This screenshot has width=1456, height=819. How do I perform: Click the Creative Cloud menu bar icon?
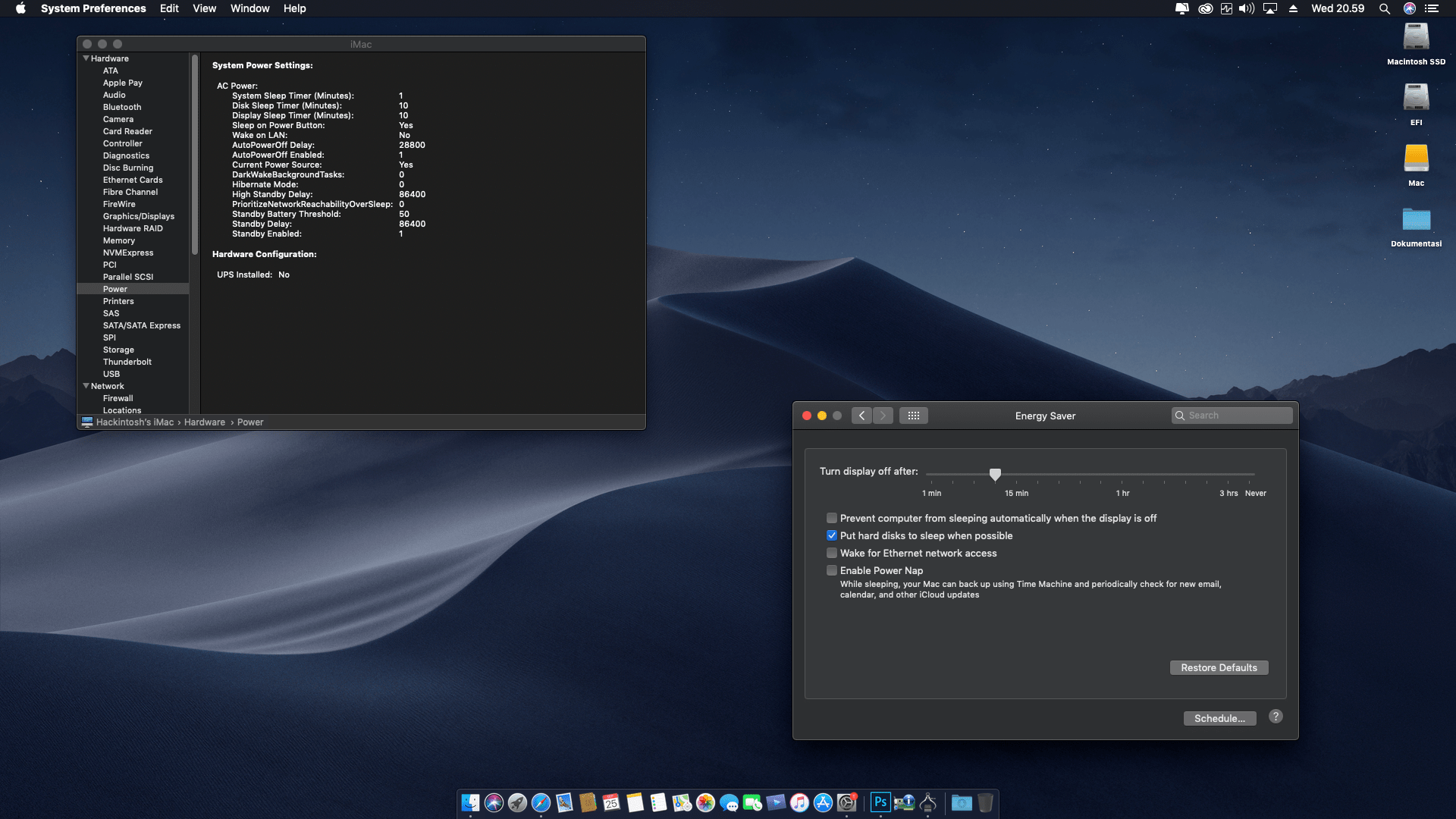click(x=1205, y=8)
